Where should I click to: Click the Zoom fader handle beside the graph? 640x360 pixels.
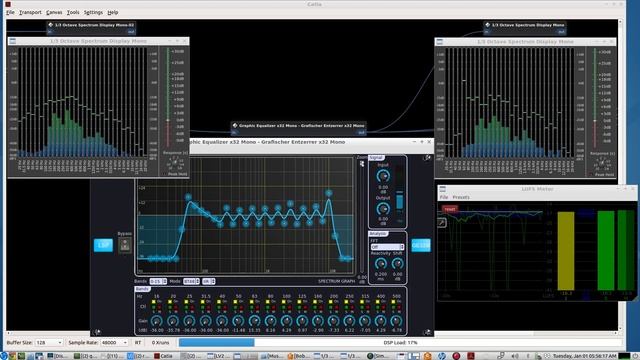pos(362,164)
